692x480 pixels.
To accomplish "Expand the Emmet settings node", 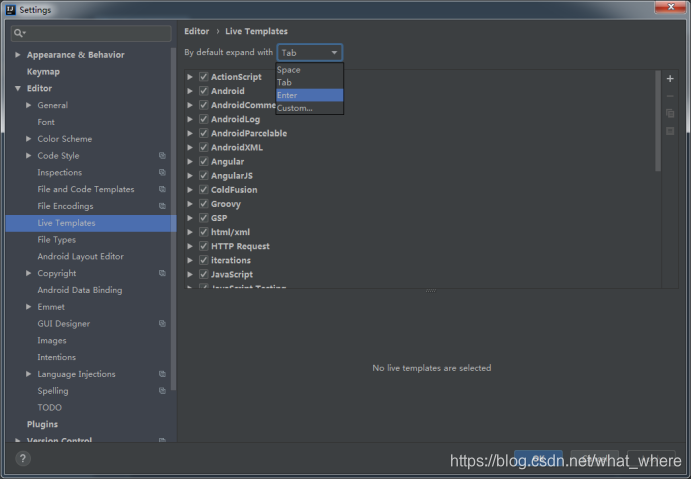I will click(x=28, y=307).
